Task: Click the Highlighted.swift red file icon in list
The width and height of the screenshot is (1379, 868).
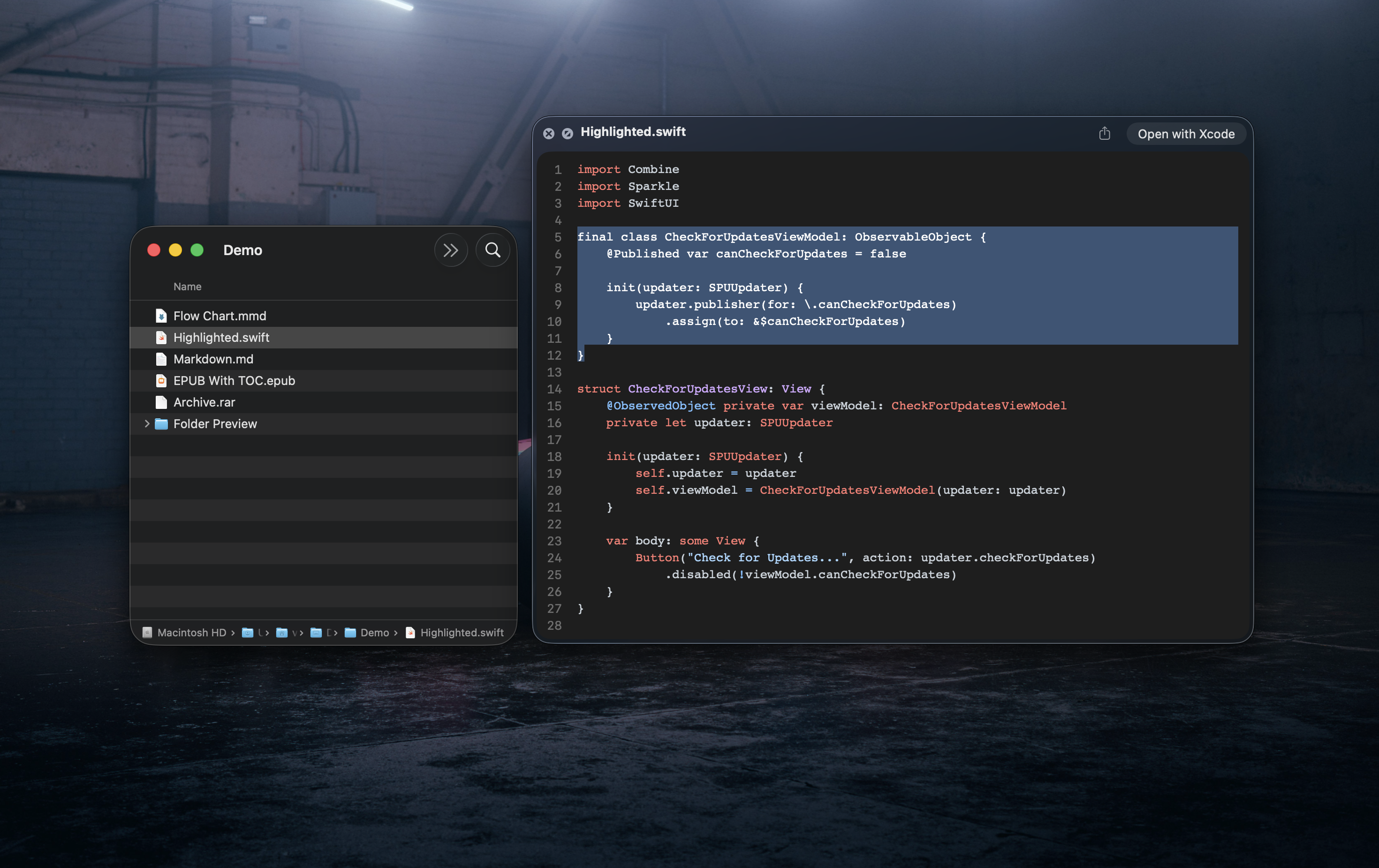Action: [161, 337]
